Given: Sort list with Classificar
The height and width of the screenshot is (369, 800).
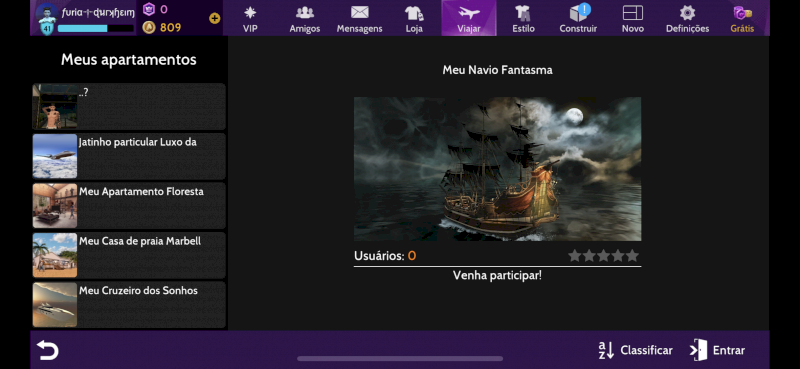Looking at the screenshot, I should click(635, 350).
